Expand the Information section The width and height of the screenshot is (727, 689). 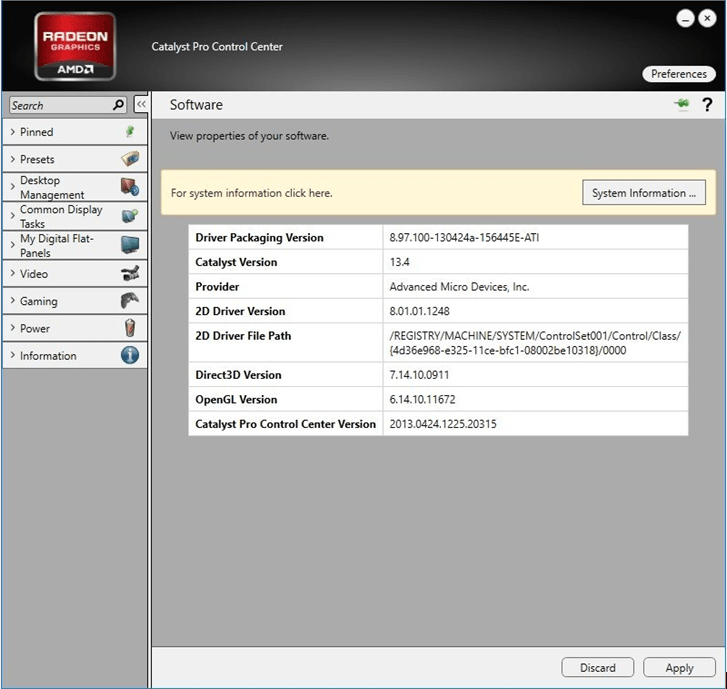(x=47, y=356)
